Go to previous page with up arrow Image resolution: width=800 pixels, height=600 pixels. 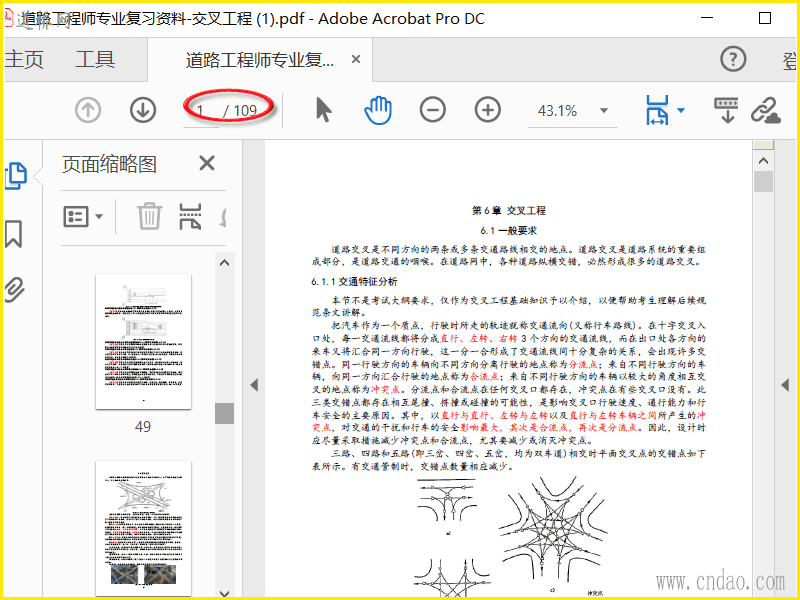point(88,110)
